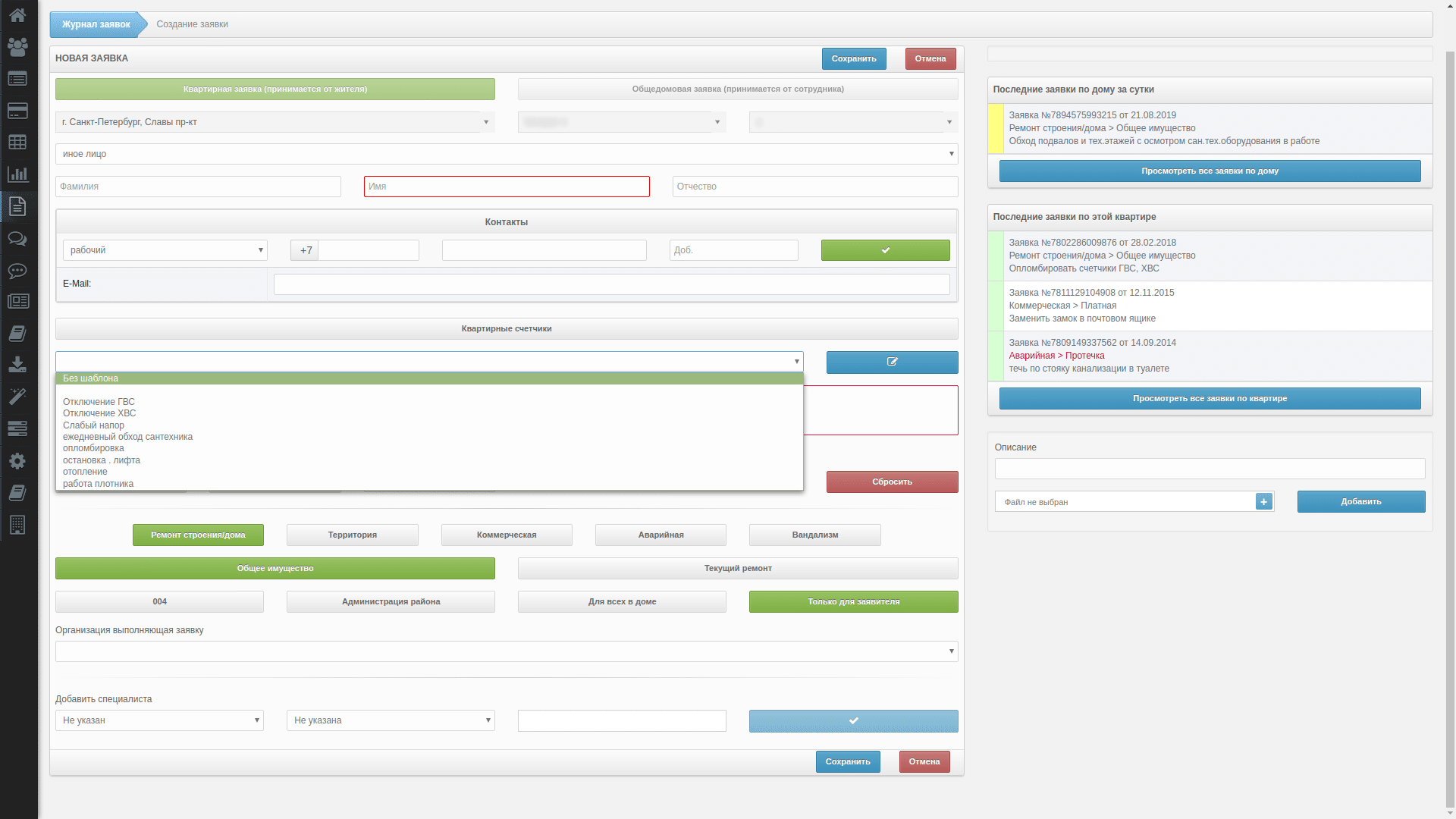Open the credit card payments sidebar icon
Screen dimensions: 1456x819
(17, 111)
